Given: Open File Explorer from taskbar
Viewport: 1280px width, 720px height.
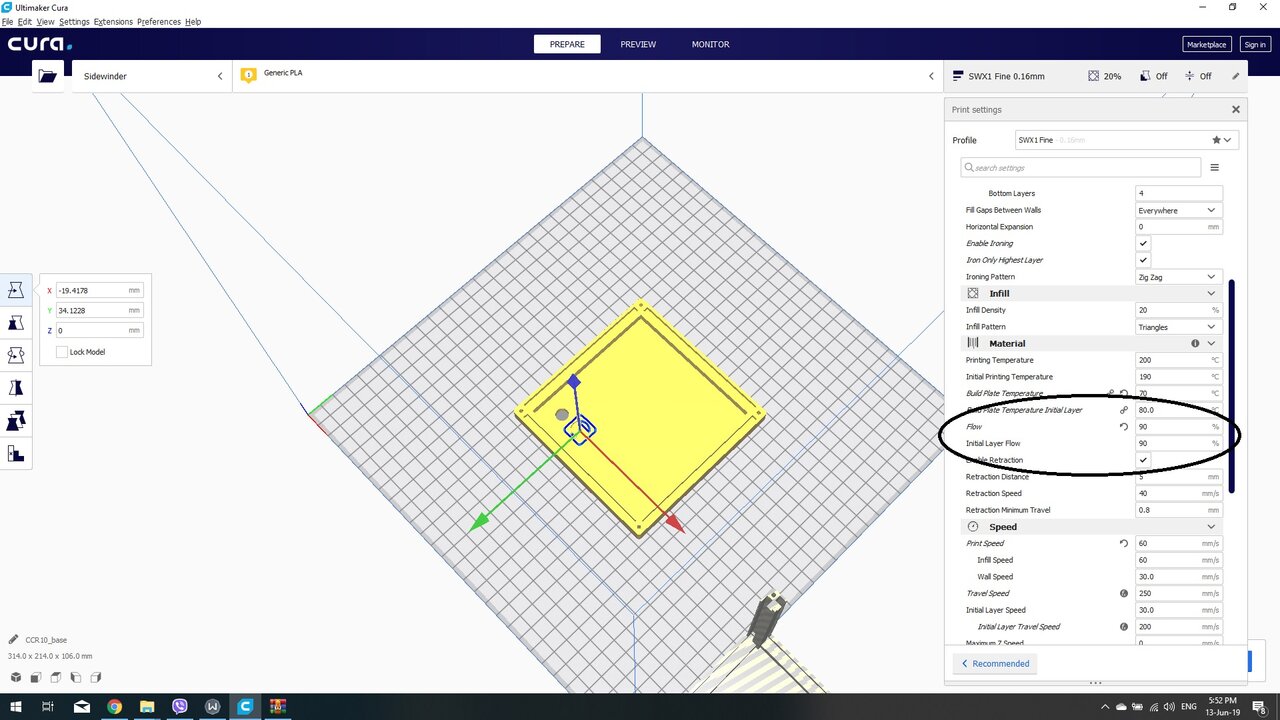Looking at the screenshot, I should click(x=147, y=706).
